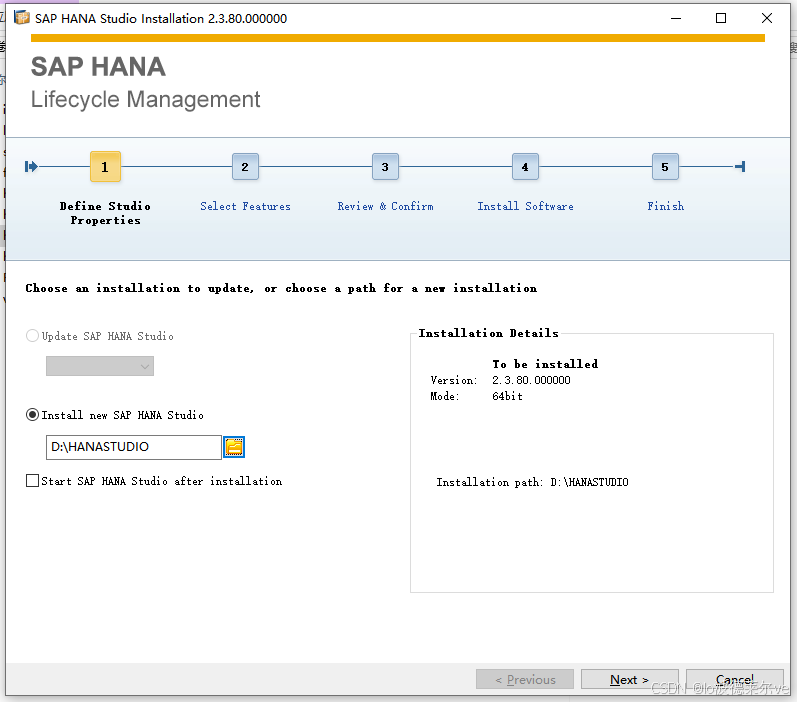The image size is (797, 702).
Task: Select step 3 numbered box
Action: 385,167
